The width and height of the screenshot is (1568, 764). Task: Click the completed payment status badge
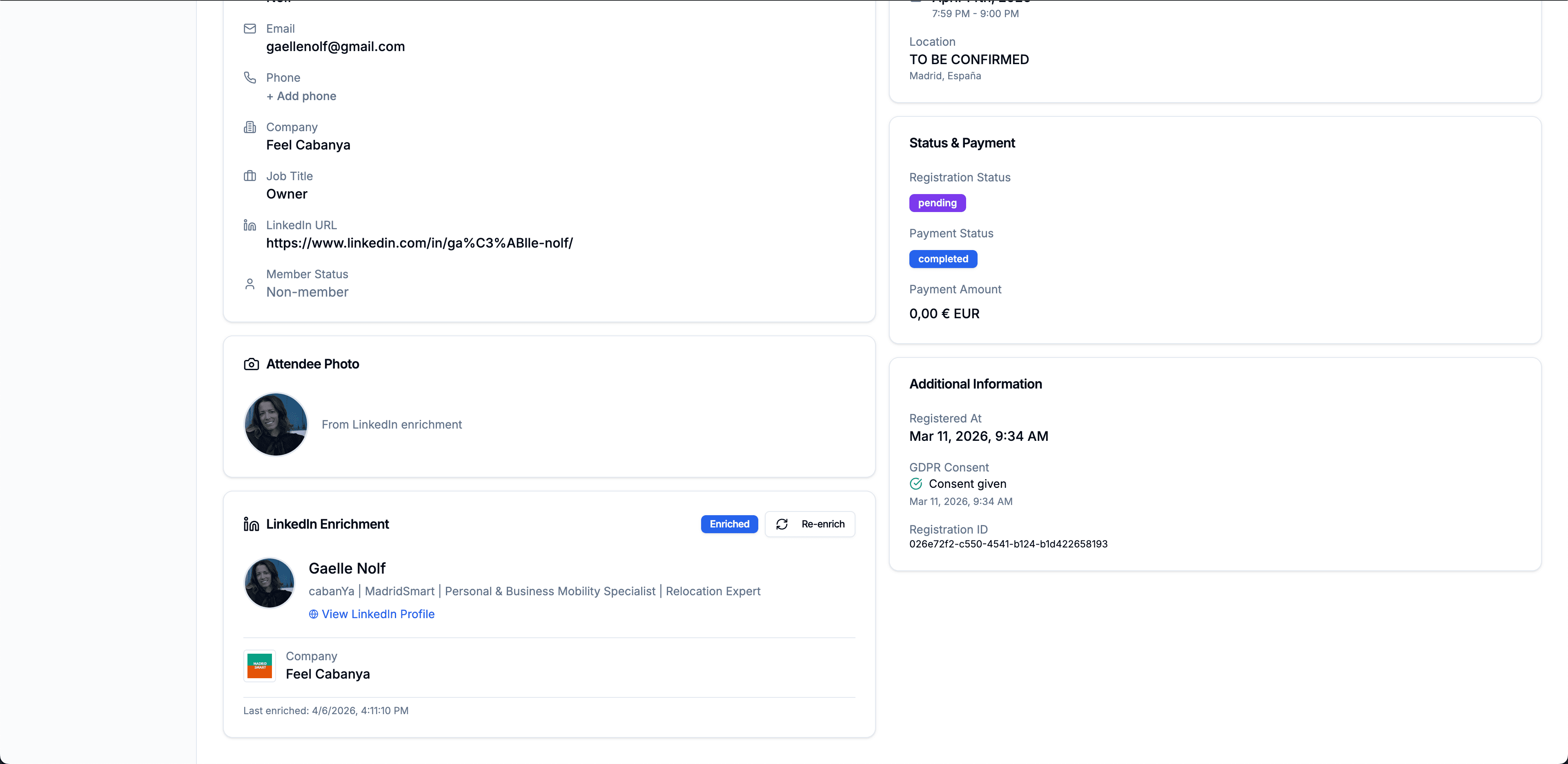point(943,259)
